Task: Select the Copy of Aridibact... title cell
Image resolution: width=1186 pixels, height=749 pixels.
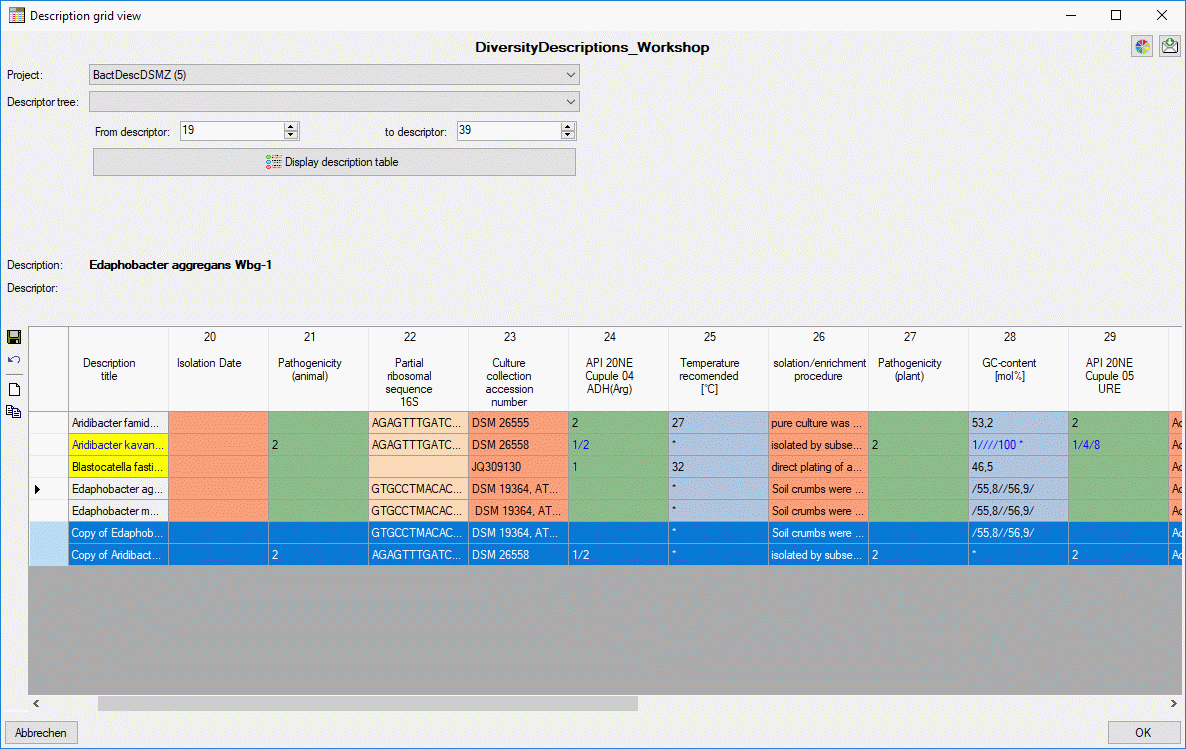Action: (118, 555)
